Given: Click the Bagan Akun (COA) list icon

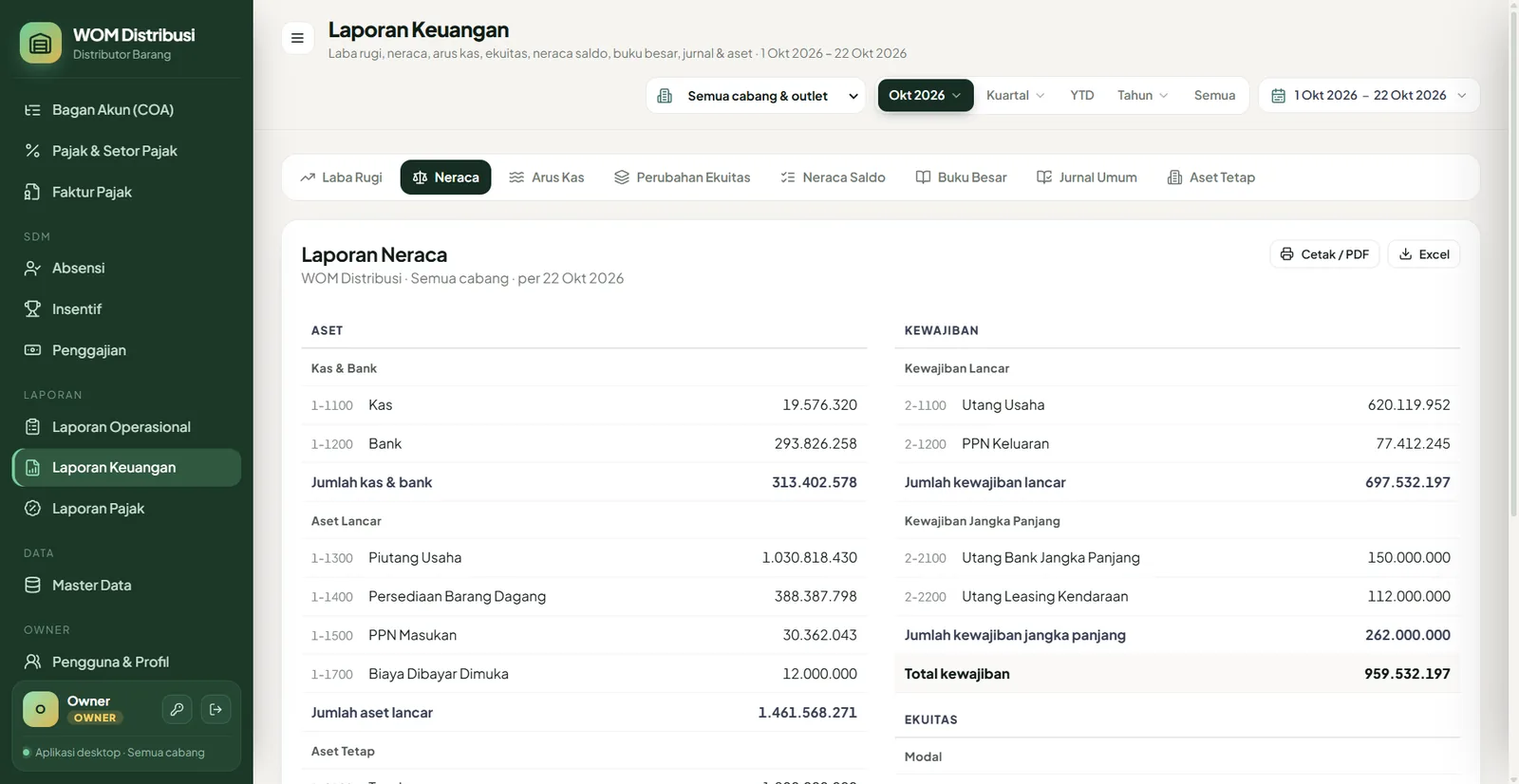Looking at the screenshot, I should pyautogui.click(x=32, y=110).
